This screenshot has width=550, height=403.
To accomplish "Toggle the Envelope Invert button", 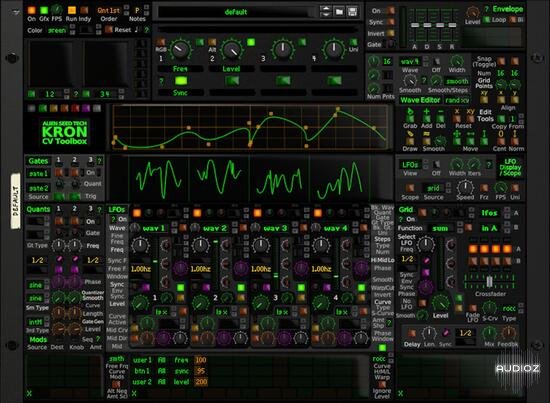I will click(390, 33).
